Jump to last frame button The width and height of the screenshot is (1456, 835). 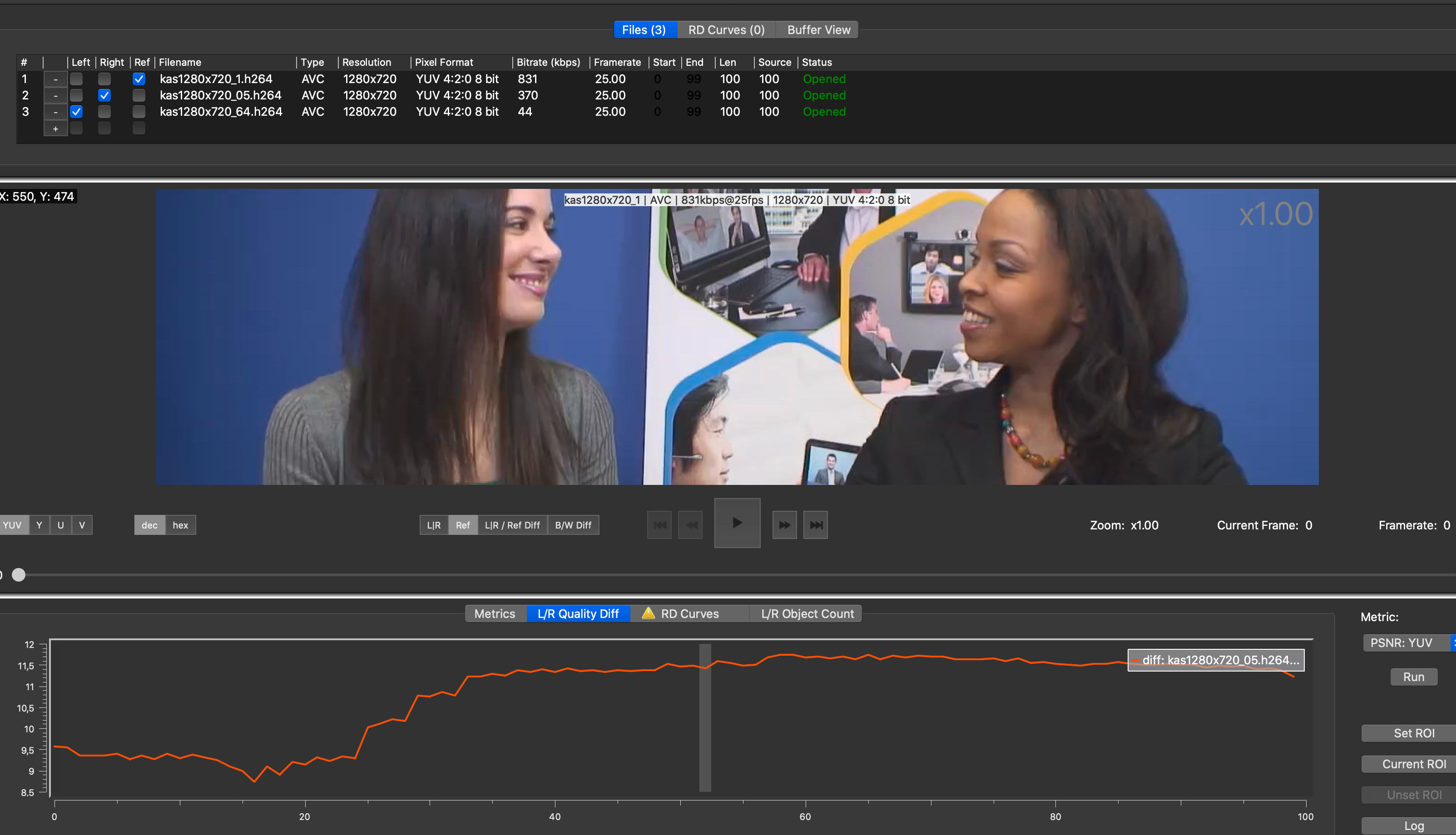click(816, 525)
